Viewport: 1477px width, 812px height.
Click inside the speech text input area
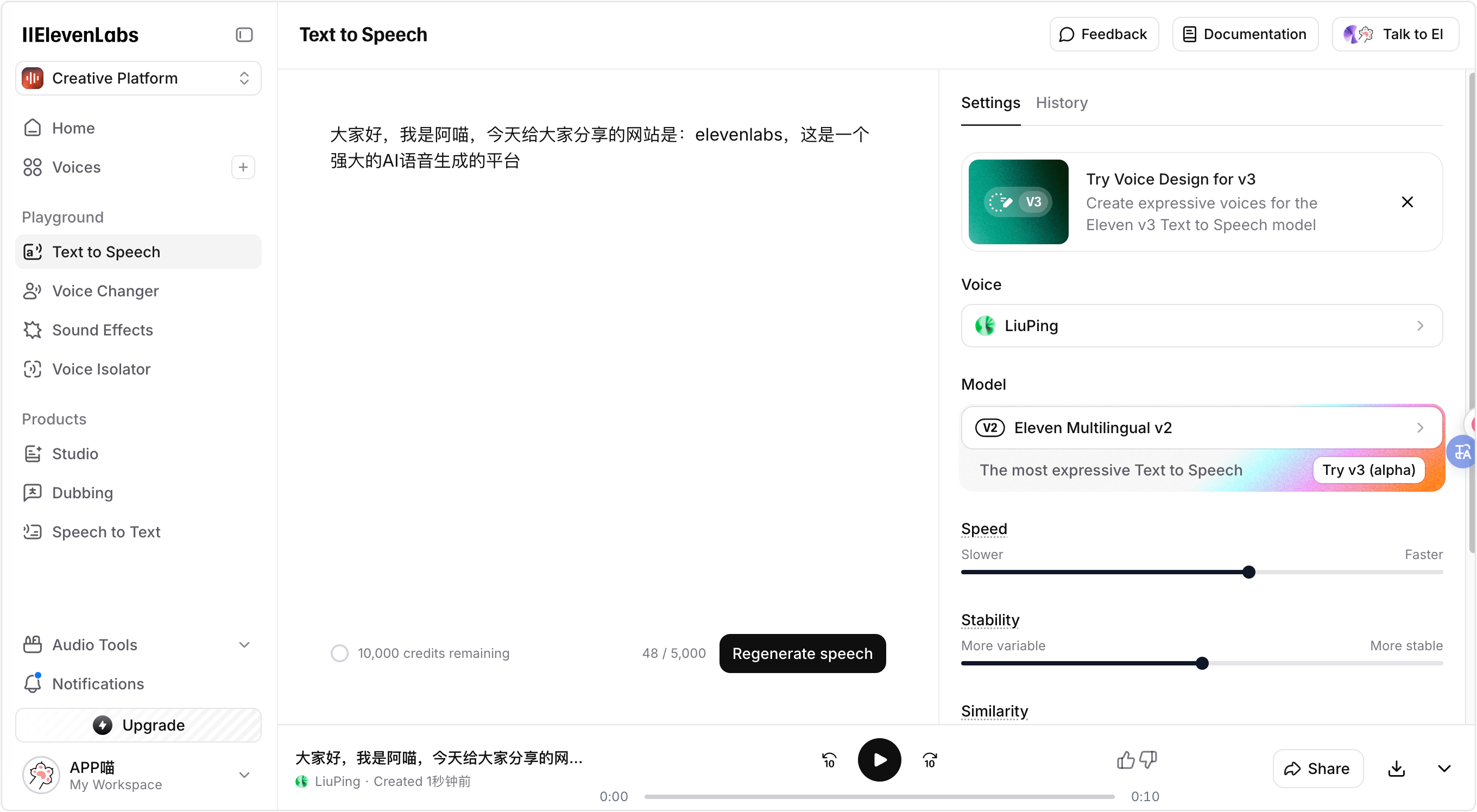[x=608, y=367]
